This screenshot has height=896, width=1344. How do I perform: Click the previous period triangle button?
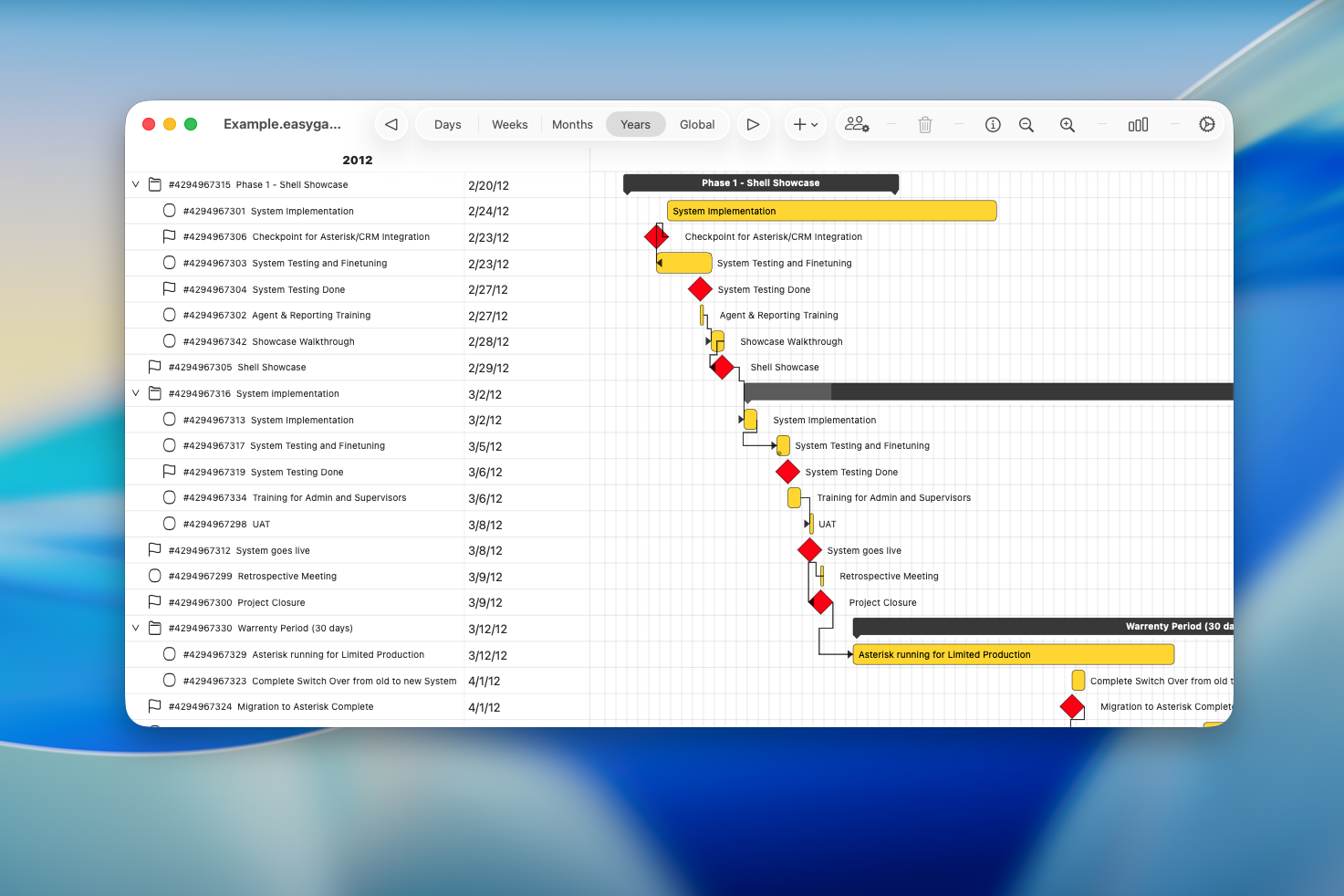pyautogui.click(x=391, y=124)
